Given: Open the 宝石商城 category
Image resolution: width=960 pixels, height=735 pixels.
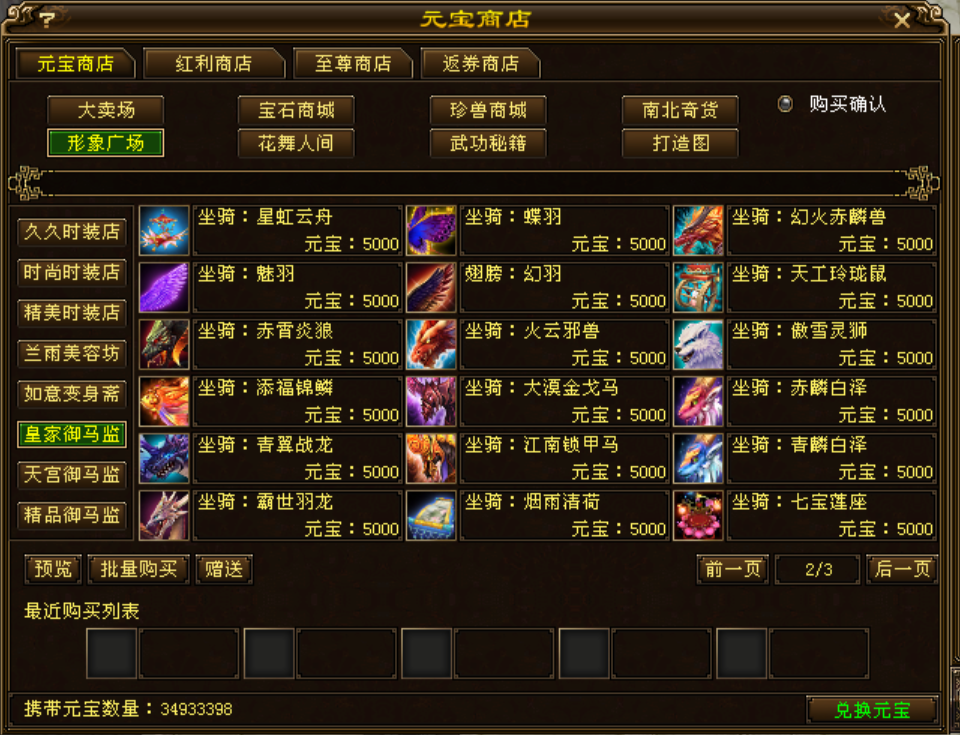Looking at the screenshot, I should pos(296,110).
